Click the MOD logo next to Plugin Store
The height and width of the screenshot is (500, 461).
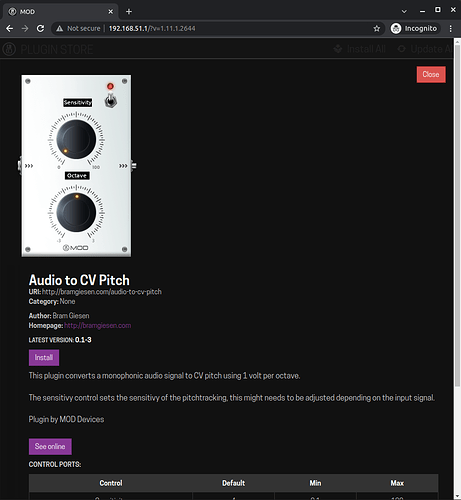click(9, 49)
